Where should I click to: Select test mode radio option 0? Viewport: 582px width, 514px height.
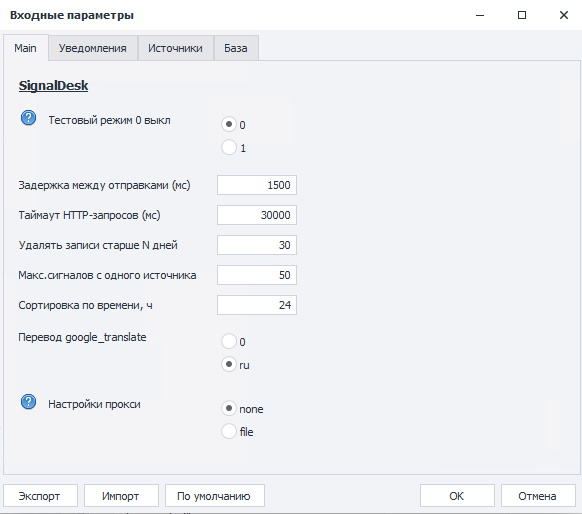point(229,124)
